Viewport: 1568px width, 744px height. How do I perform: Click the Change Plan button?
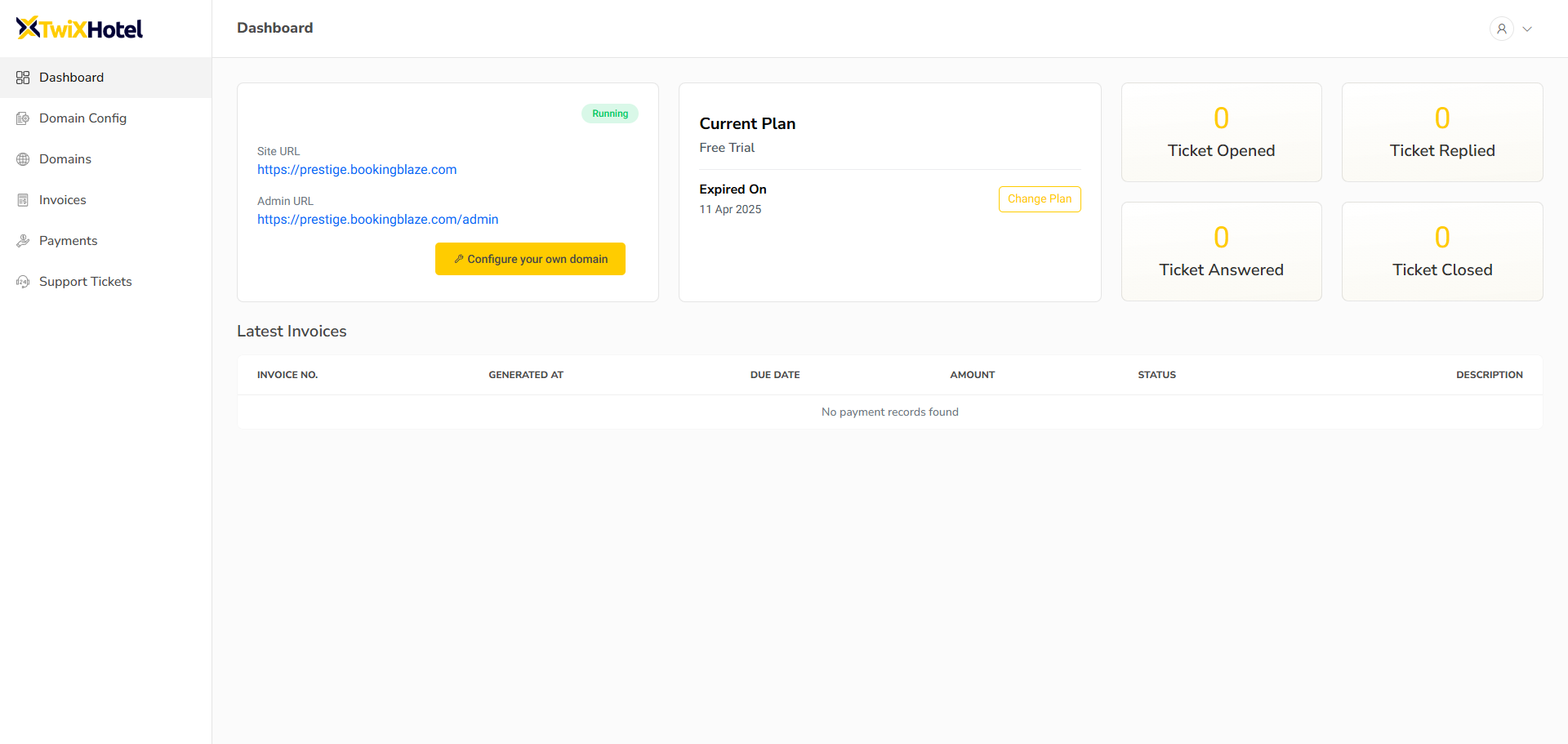1039,199
